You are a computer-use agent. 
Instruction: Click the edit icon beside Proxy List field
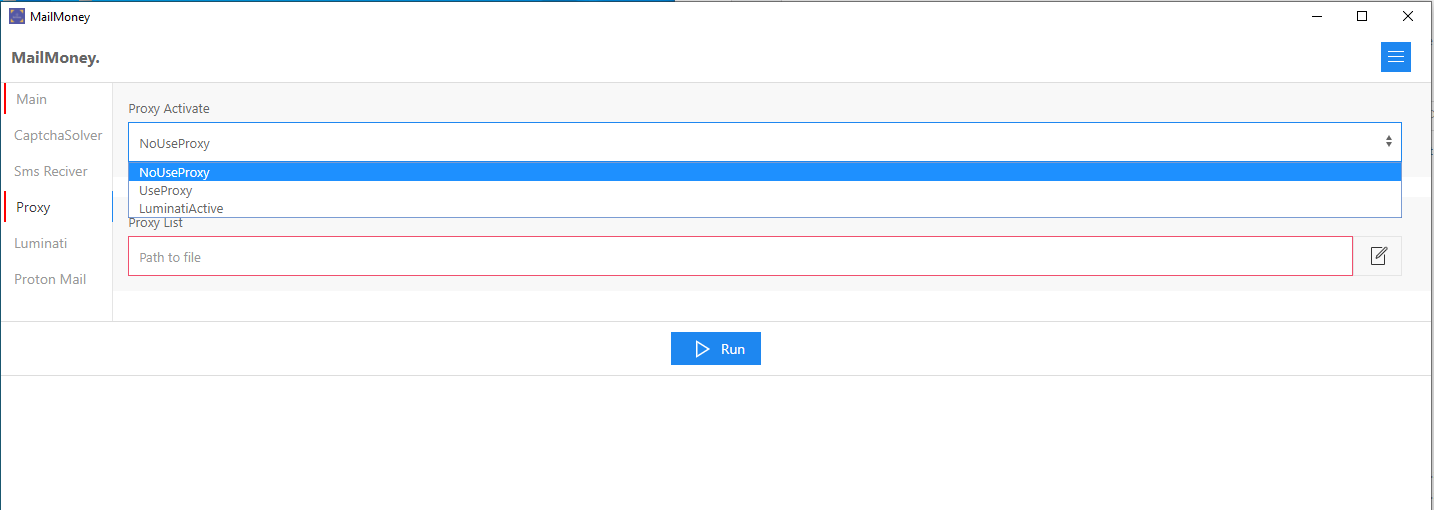[x=1378, y=256]
